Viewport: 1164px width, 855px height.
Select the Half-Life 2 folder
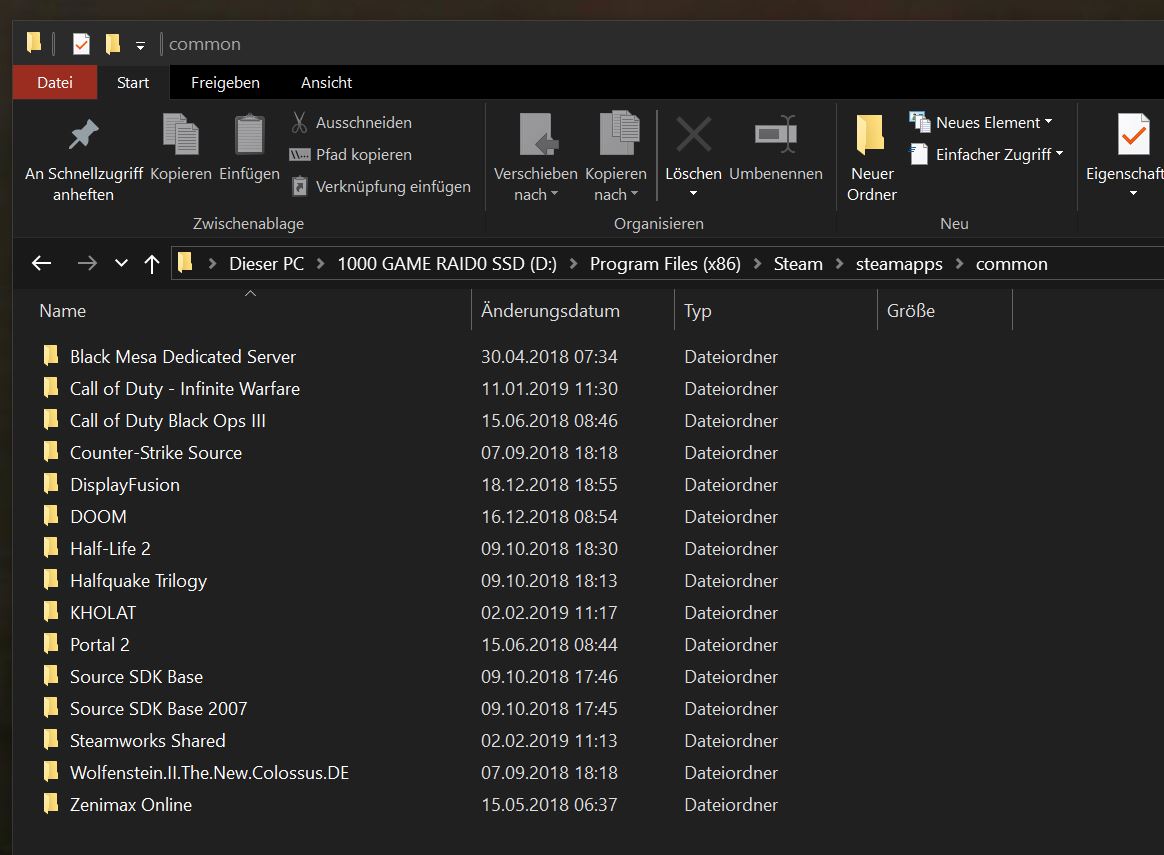click(110, 548)
